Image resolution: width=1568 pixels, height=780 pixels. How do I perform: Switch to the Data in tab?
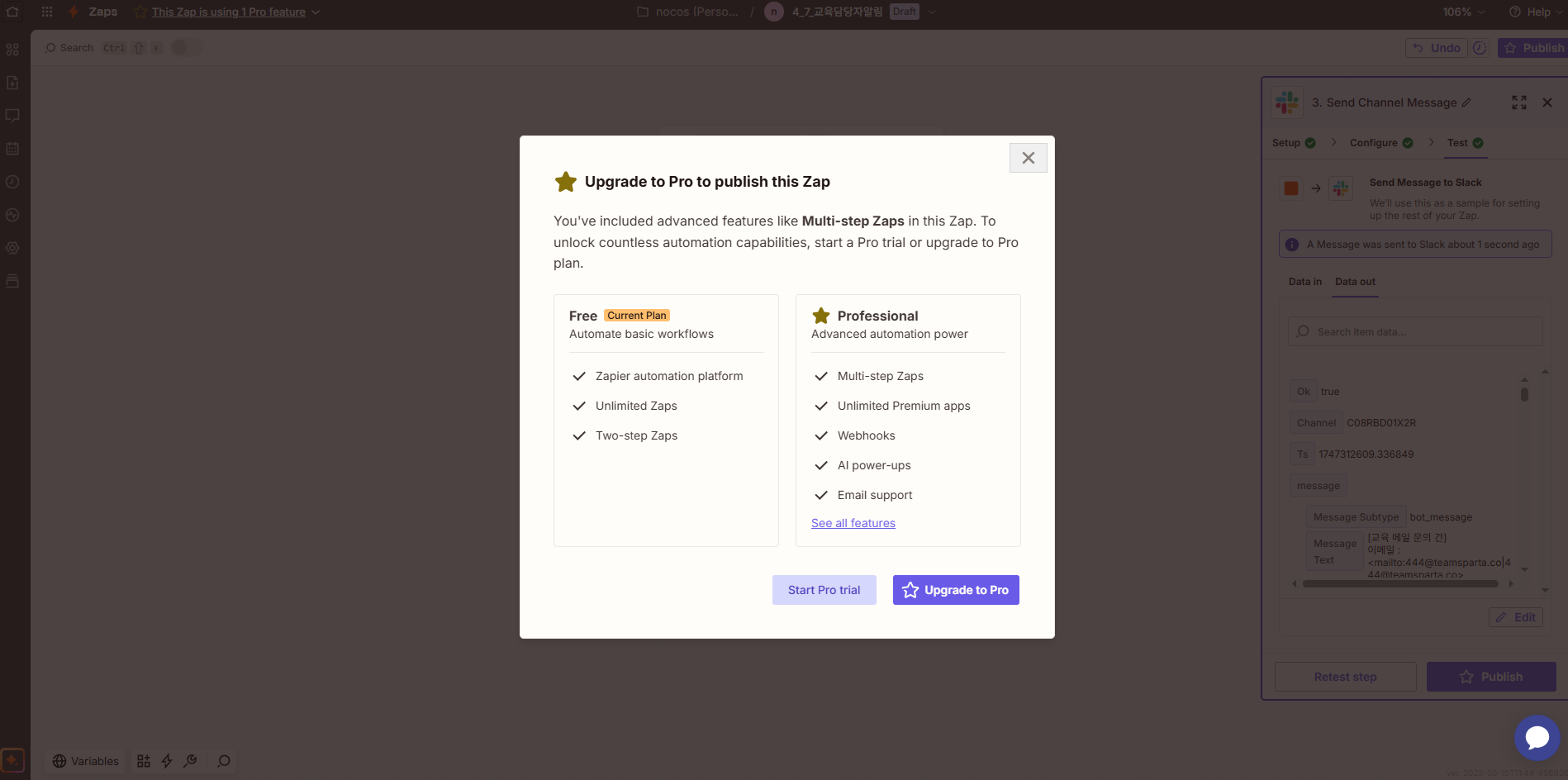1305,282
